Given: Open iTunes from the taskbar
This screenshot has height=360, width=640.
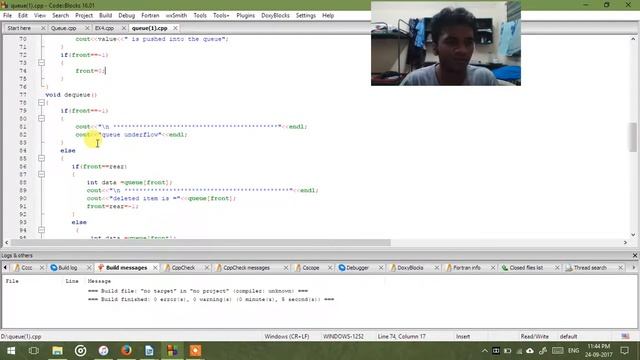Looking at the screenshot, I should [103, 351].
